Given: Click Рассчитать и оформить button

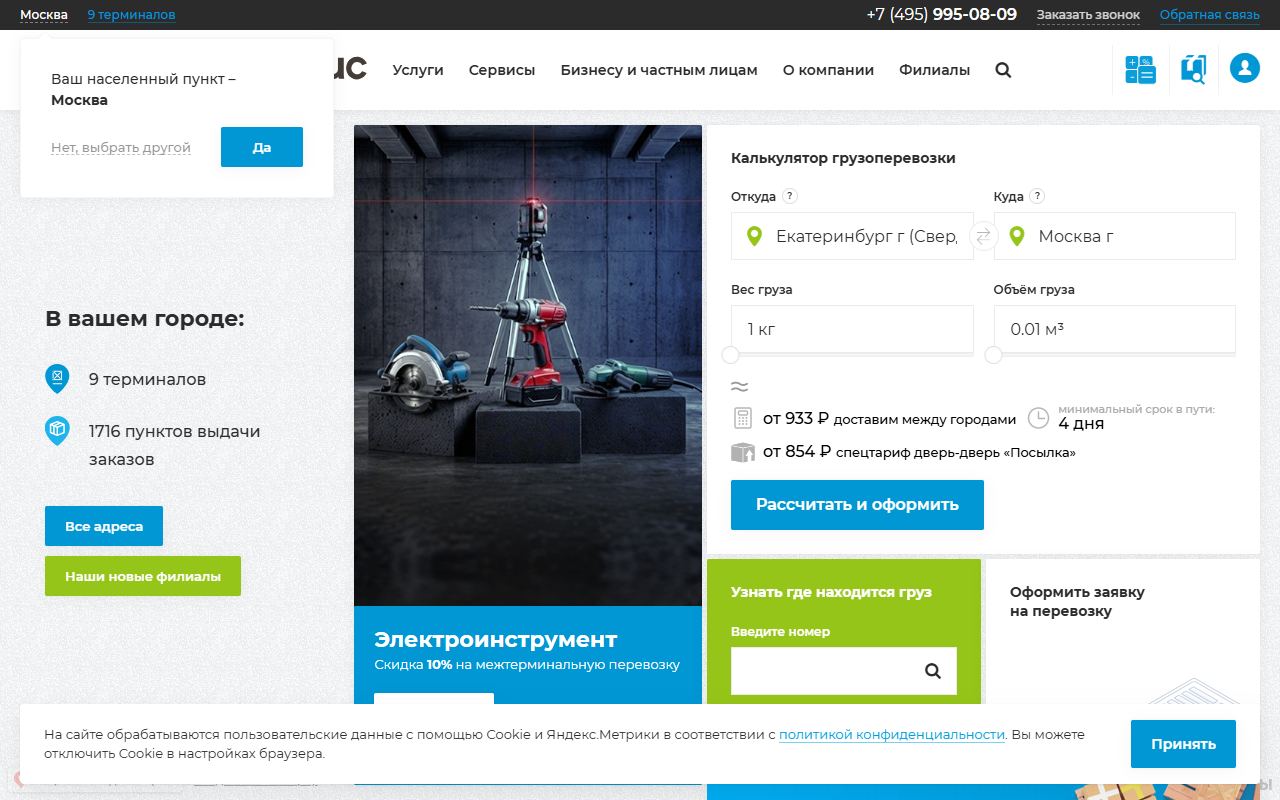Looking at the screenshot, I should tap(857, 505).
